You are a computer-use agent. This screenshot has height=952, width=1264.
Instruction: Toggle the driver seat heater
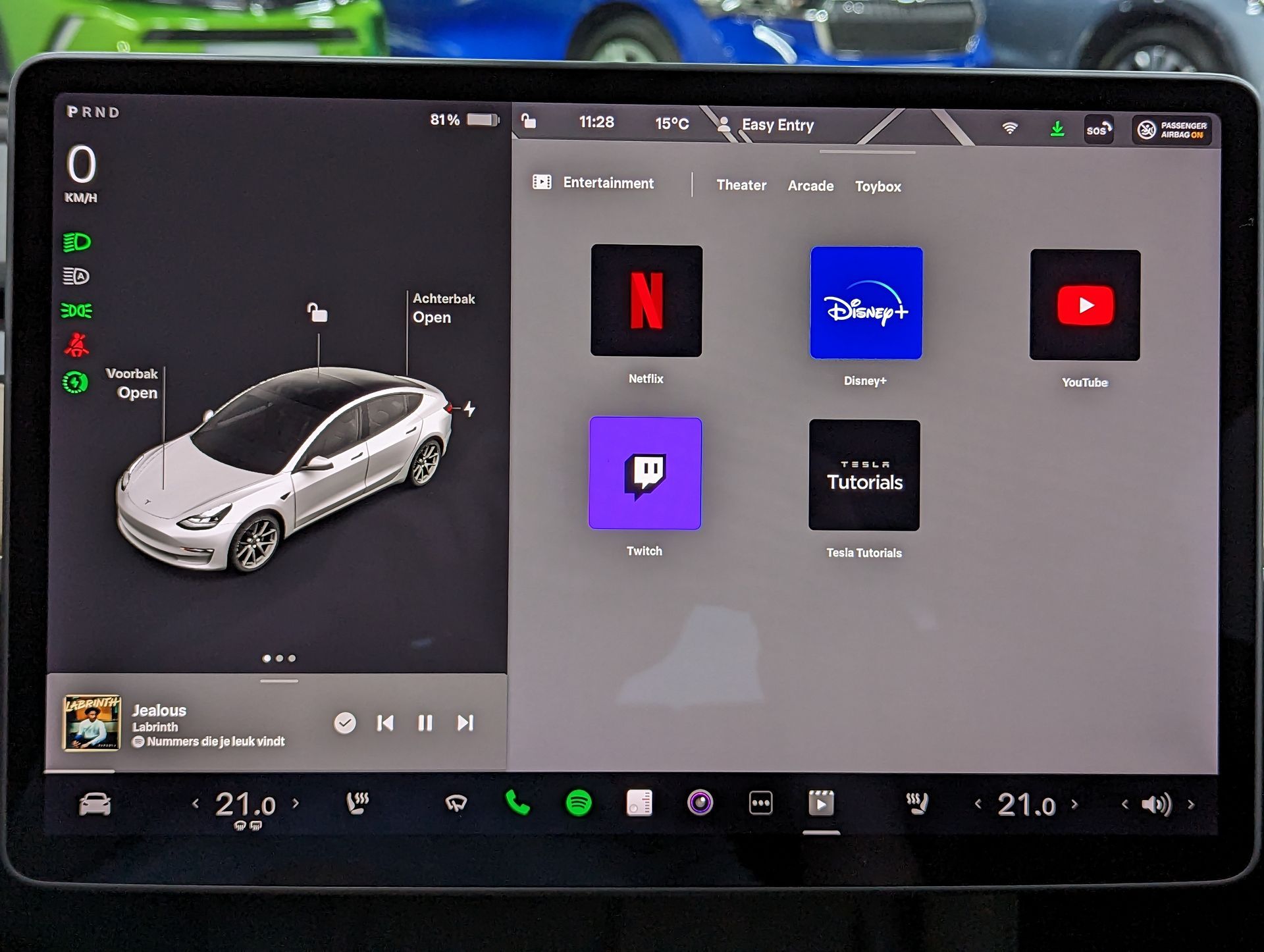357,803
